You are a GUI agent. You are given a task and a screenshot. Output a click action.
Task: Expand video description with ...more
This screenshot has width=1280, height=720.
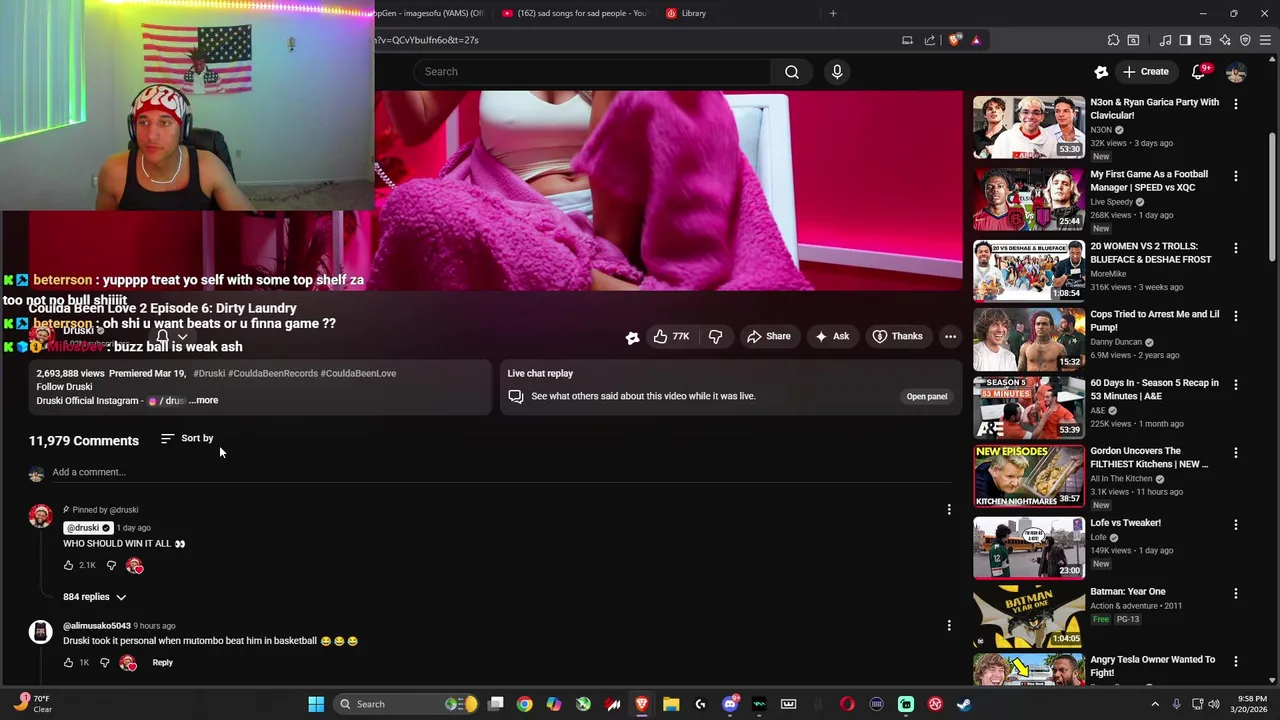tap(203, 401)
